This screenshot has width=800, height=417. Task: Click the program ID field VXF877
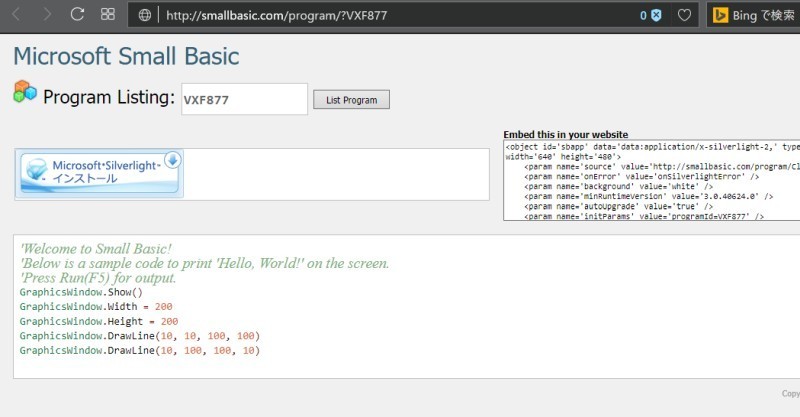244,99
